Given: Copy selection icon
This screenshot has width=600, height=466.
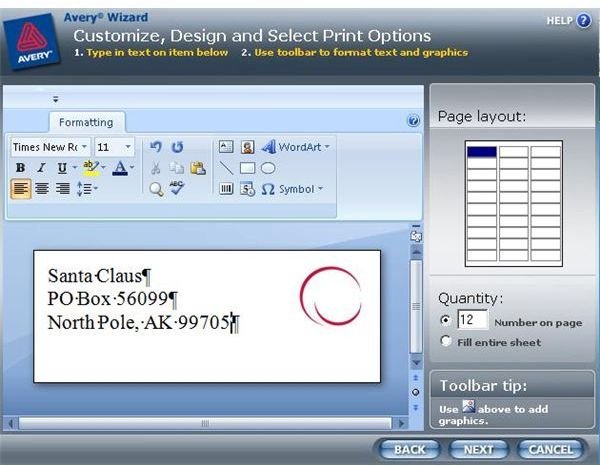Looking at the screenshot, I should (176, 168).
